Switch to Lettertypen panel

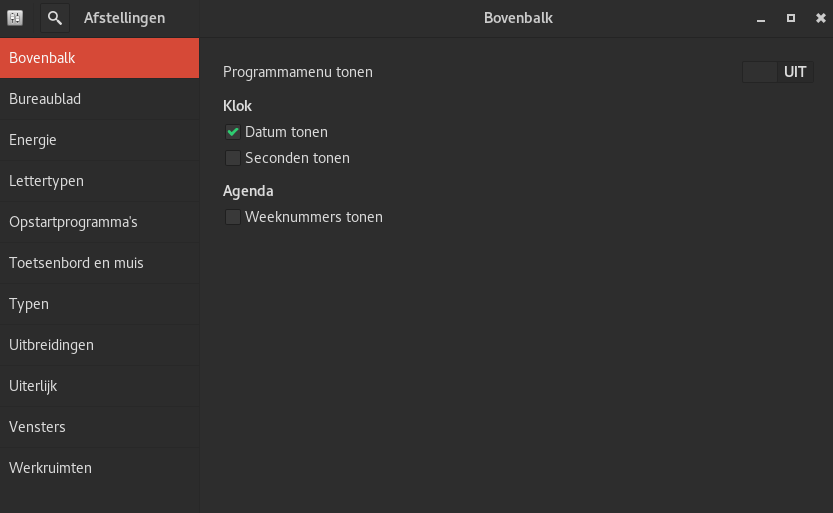[x=99, y=181]
